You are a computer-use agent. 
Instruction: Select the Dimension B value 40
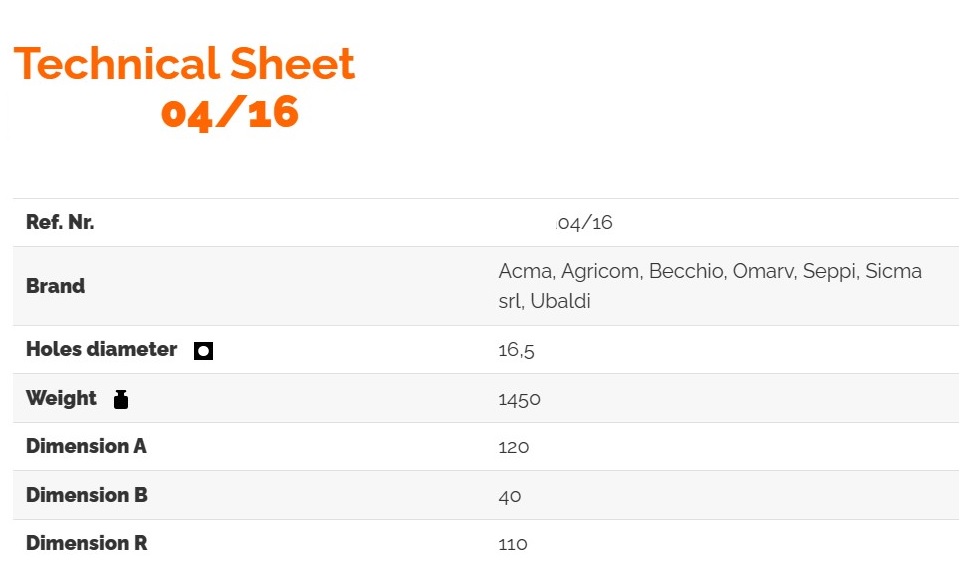click(510, 496)
